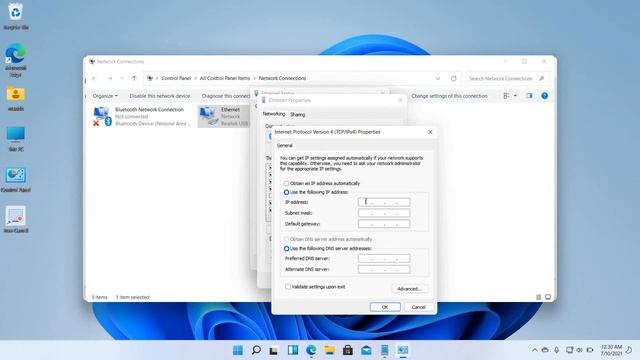
Task: Open help in Network Connections window
Action: coord(544,96)
